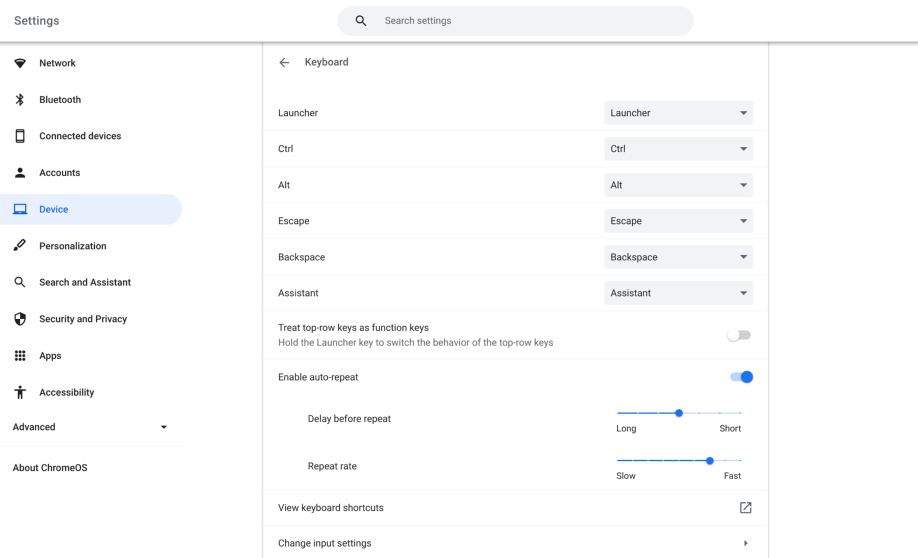Click the 'Repeat rate' label
This screenshot has height=558, width=918.
click(332, 466)
